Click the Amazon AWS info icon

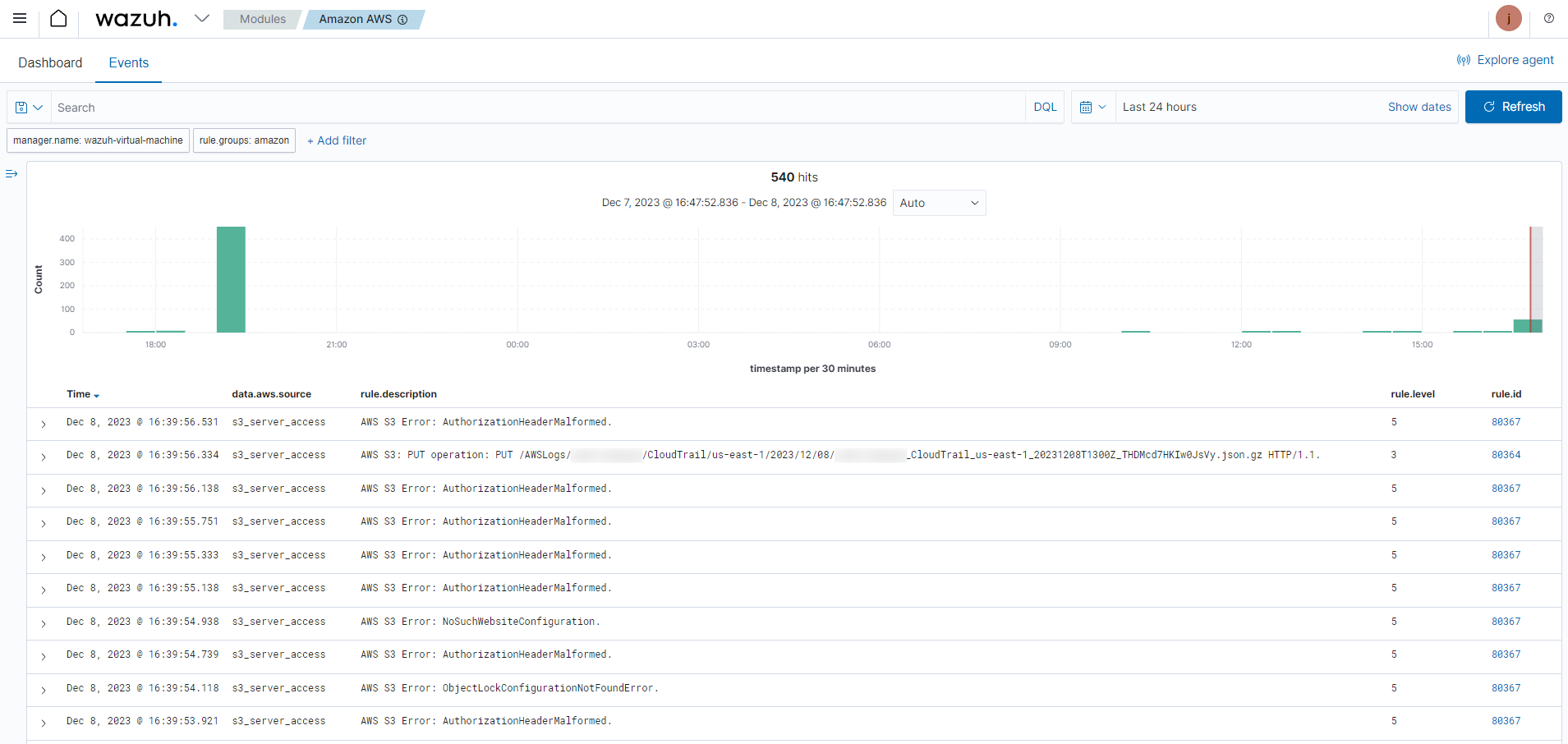click(402, 20)
